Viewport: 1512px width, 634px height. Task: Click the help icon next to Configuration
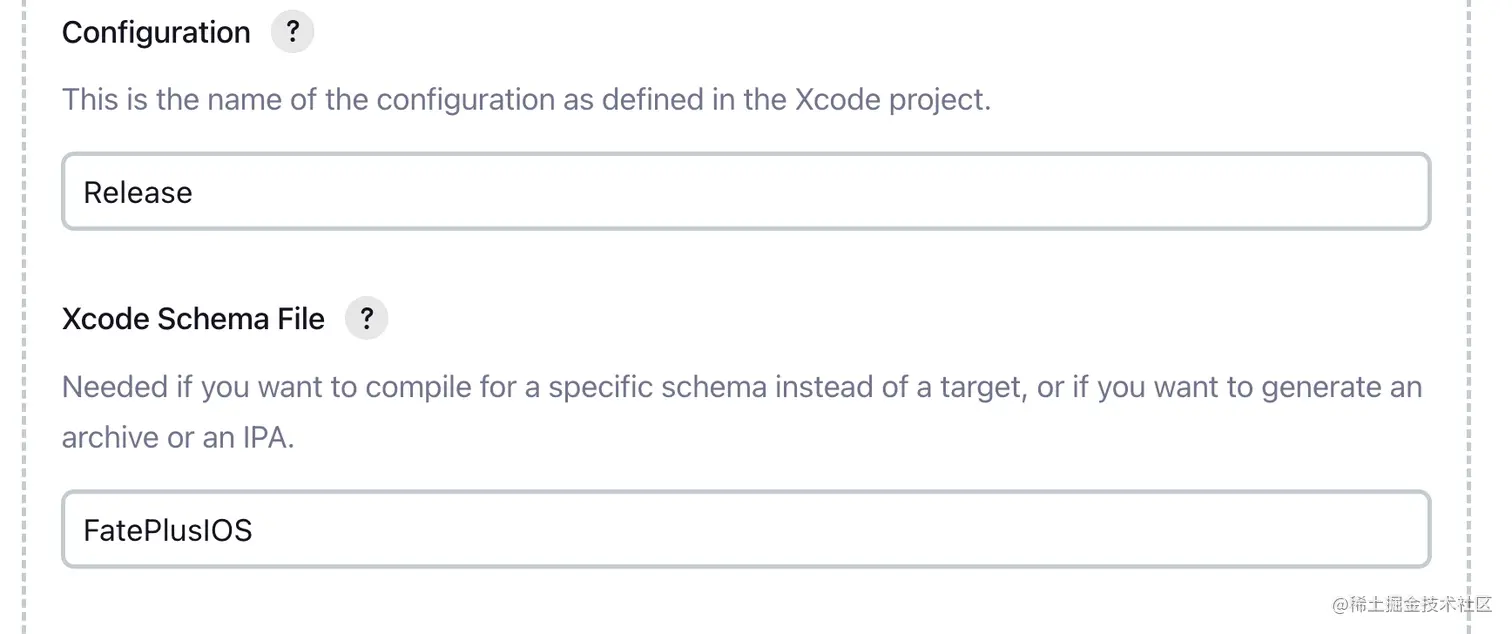tap(292, 32)
